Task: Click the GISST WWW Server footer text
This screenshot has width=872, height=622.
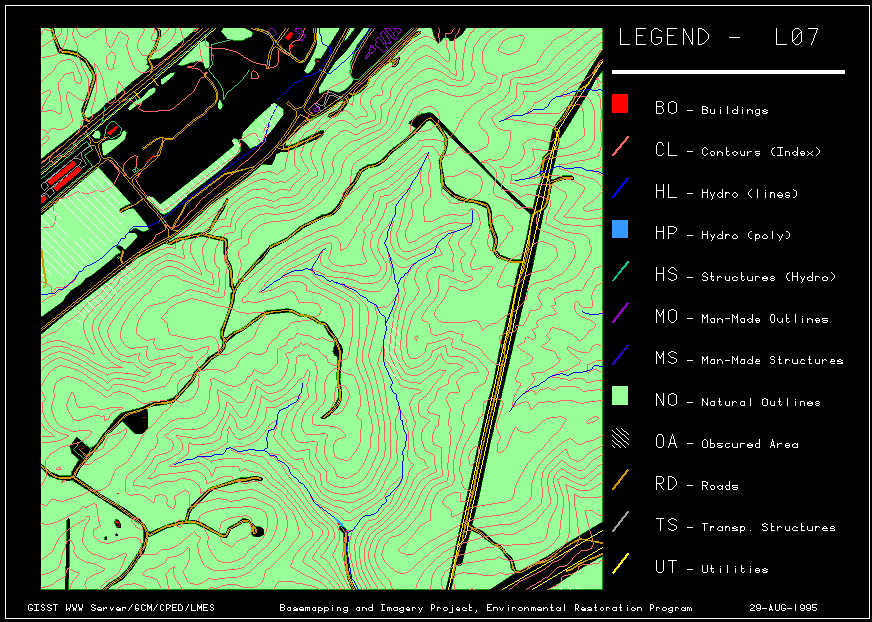Action: tap(121, 608)
